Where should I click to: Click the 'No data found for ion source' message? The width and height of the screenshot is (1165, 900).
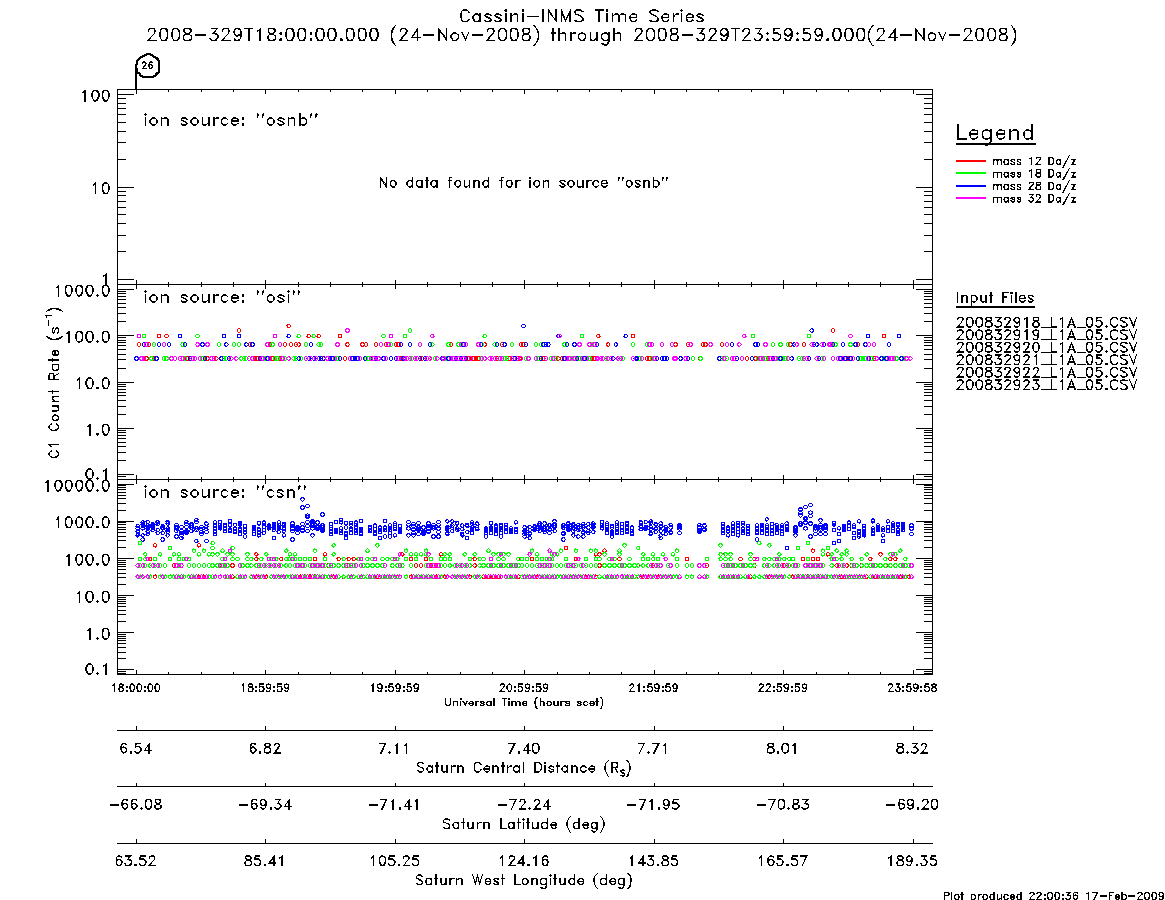(x=524, y=183)
